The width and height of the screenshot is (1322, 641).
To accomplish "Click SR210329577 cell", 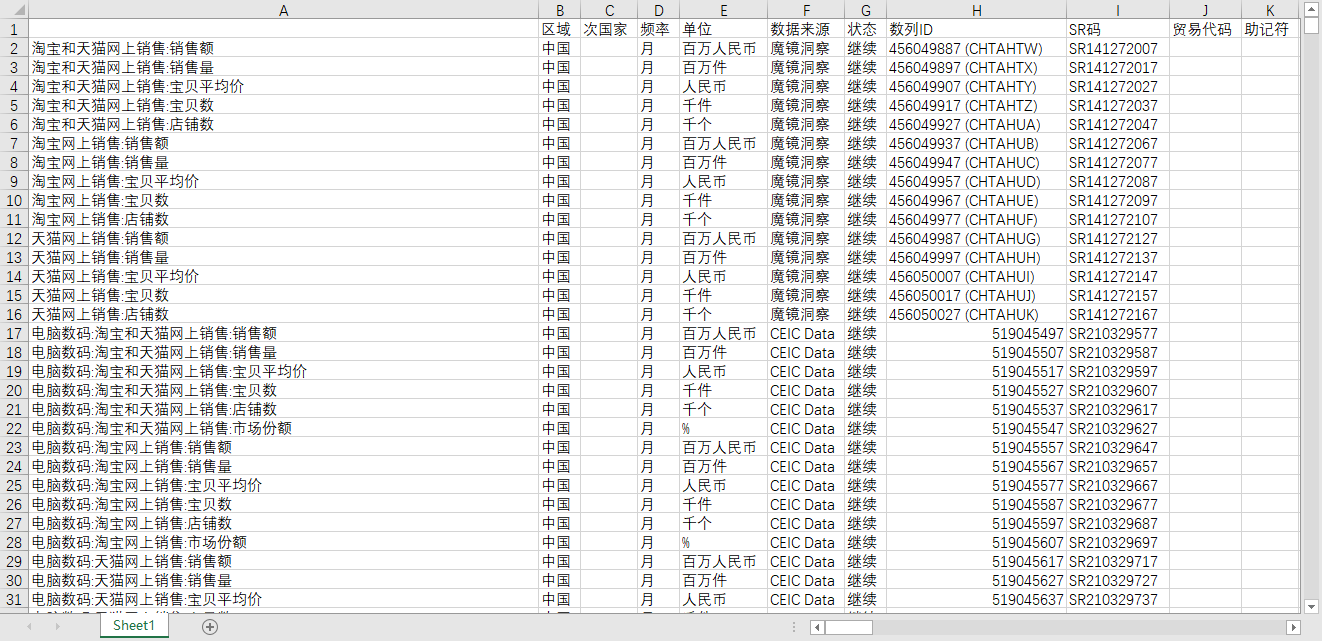I will pyautogui.click(x=1117, y=333).
